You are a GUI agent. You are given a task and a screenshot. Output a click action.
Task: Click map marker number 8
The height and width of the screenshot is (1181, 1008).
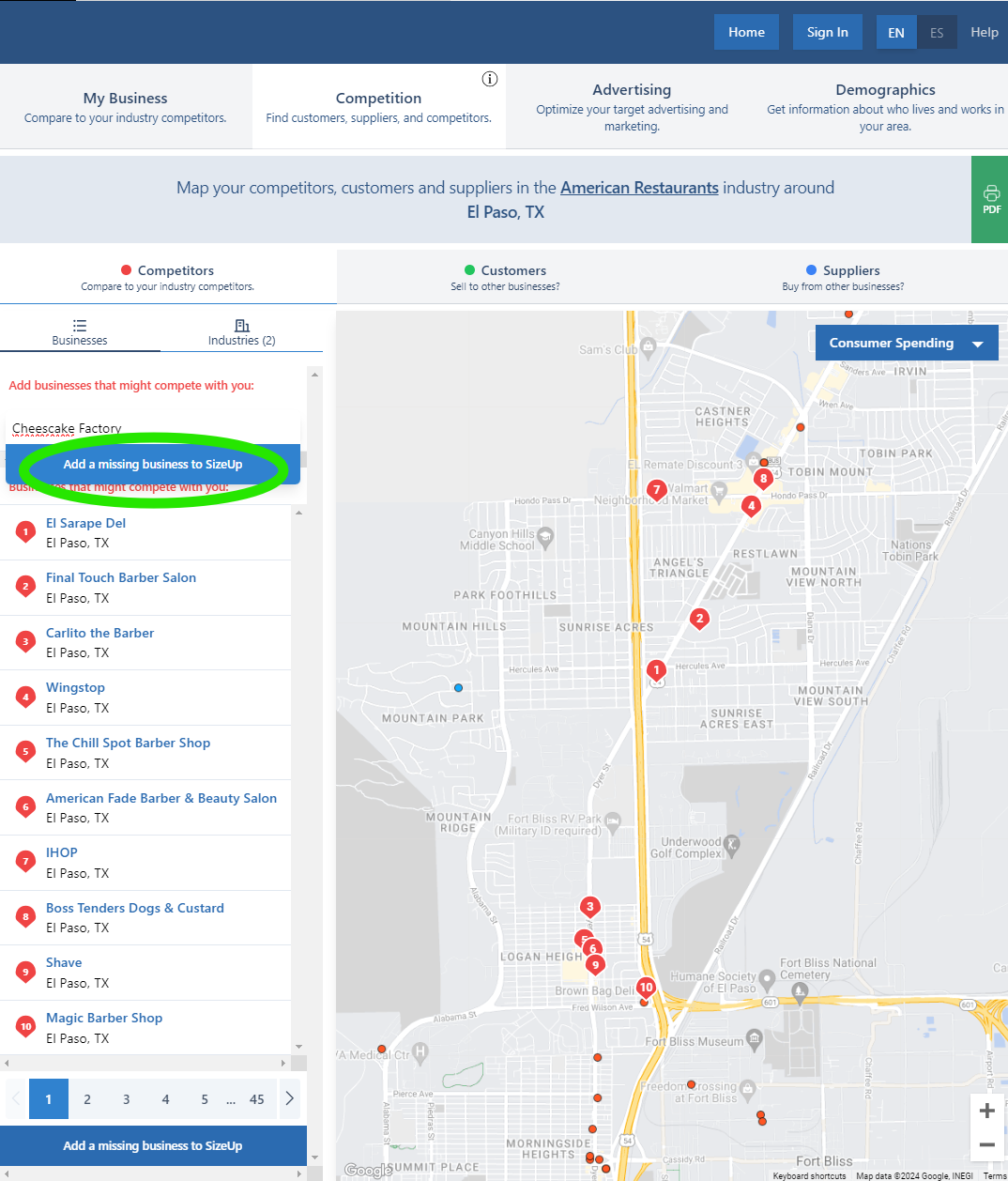[763, 479]
